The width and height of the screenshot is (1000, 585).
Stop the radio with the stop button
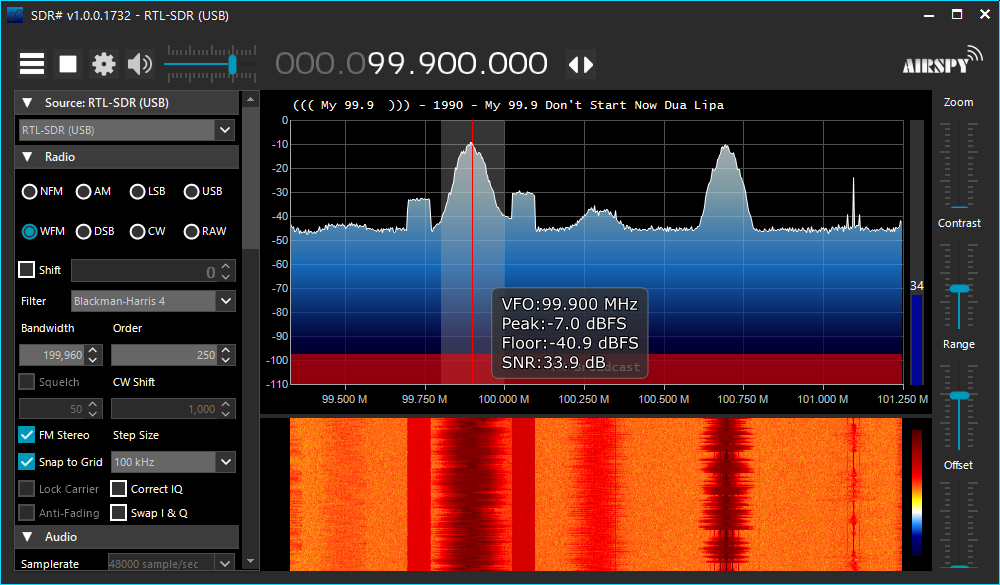pyautogui.click(x=68, y=64)
